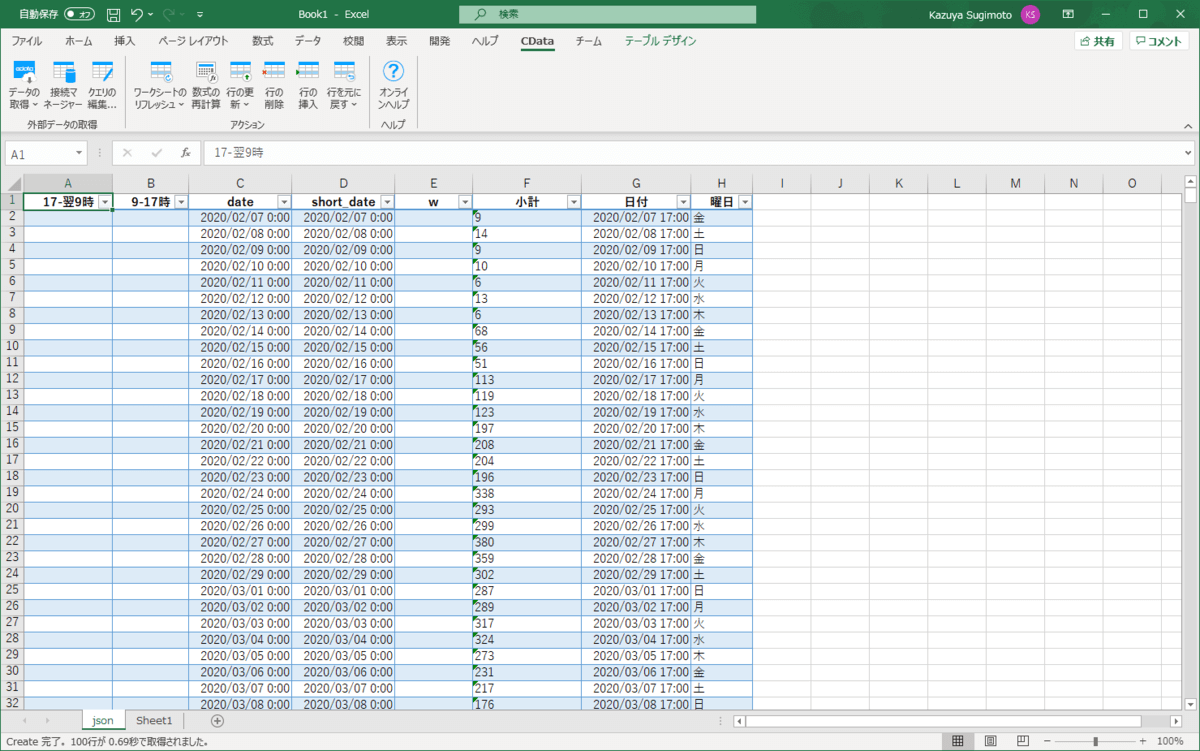Expand the Name Box dropdown arrow
The image size is (1200, 751).
point(79,154)
